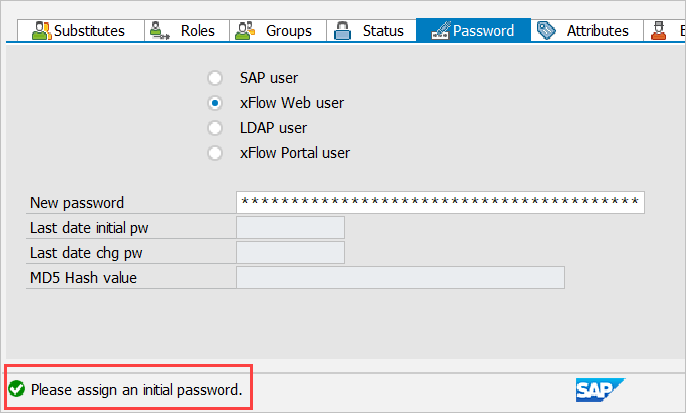The width and height of the screenshot is (686, 413).
Task: Pick the xFlow Portal user option
Action: pos(215,153)
